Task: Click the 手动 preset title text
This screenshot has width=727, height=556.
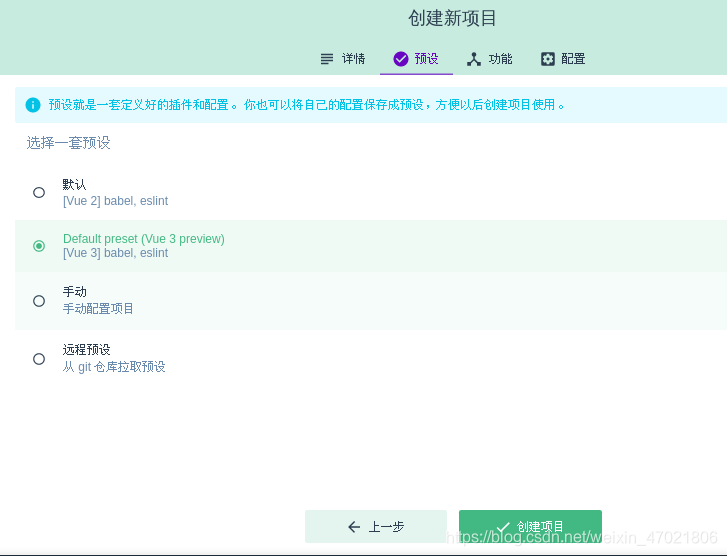Action: click(75, 292)
